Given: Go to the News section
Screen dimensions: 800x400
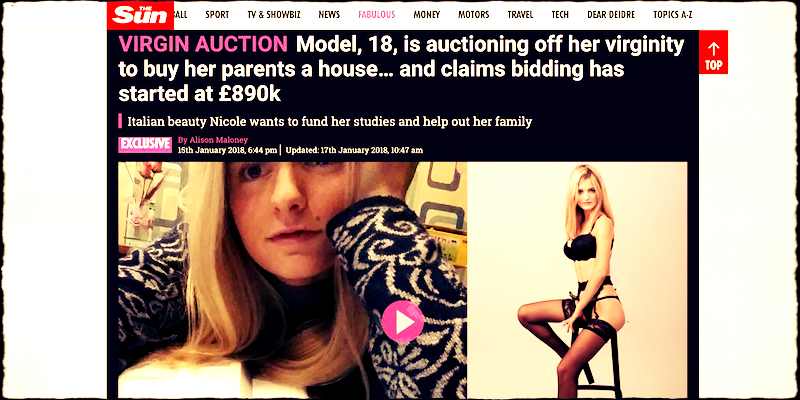Looking at the screenshot, I should pos(329,15).
